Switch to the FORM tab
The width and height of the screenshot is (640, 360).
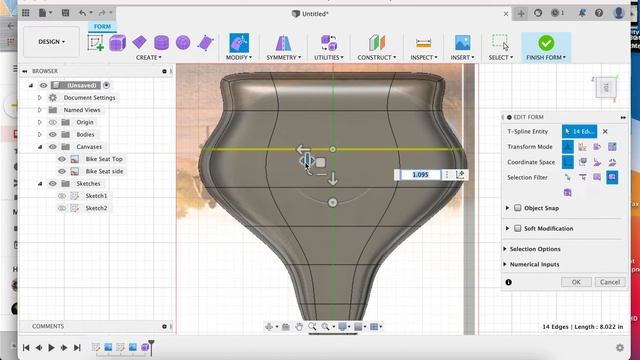(102, 27)
